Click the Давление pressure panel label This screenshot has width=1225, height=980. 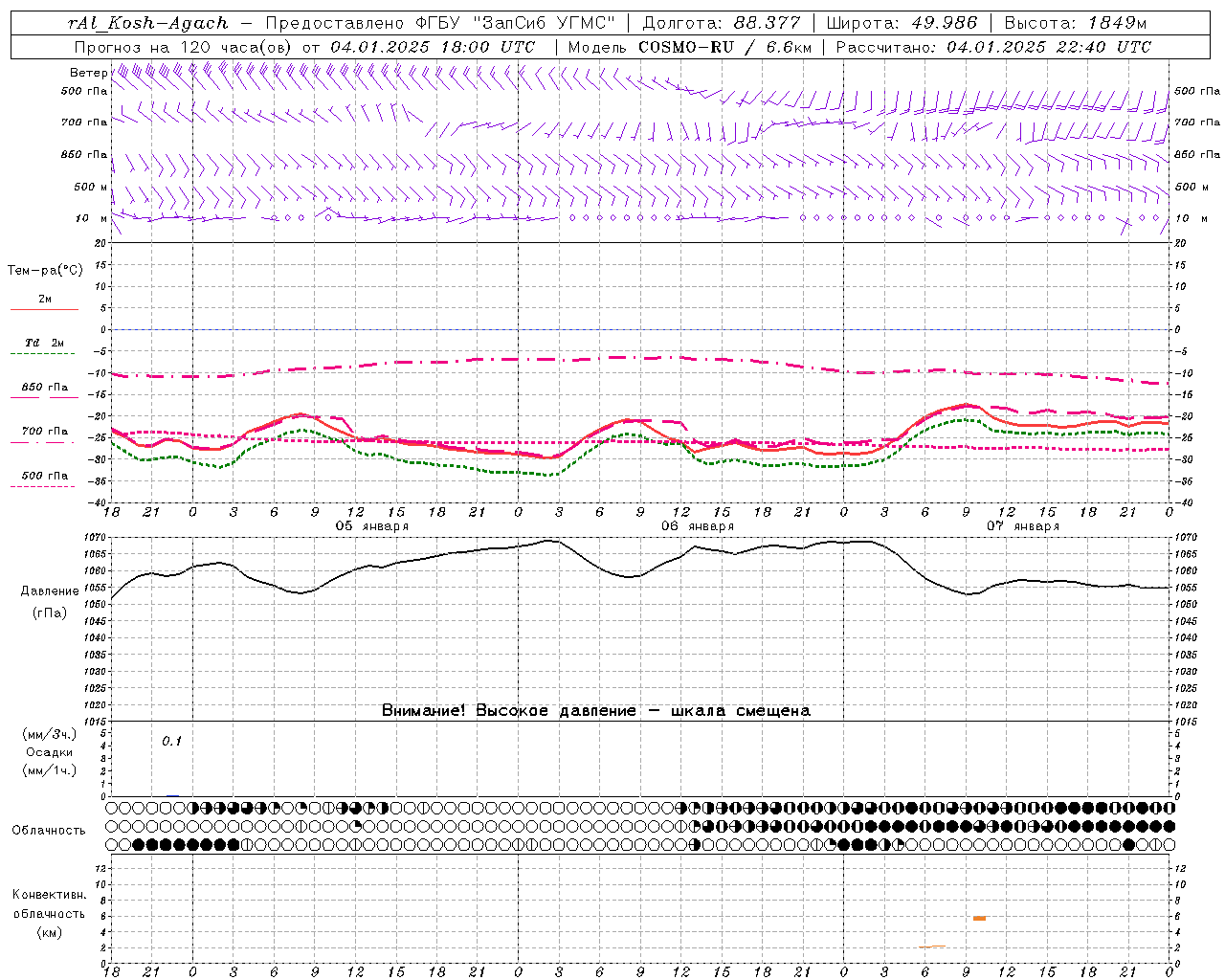[50, 591]
